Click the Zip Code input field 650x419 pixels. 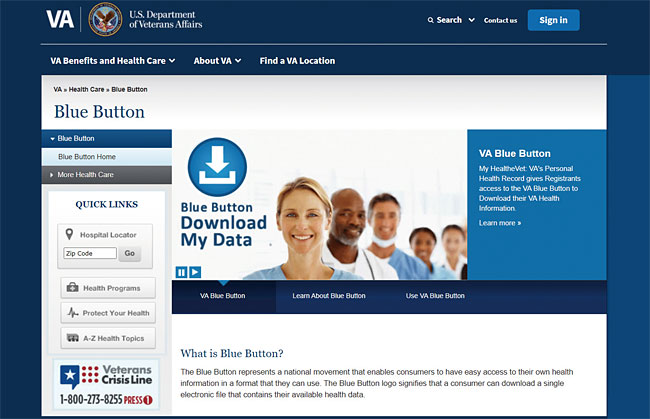pos(90,253)
